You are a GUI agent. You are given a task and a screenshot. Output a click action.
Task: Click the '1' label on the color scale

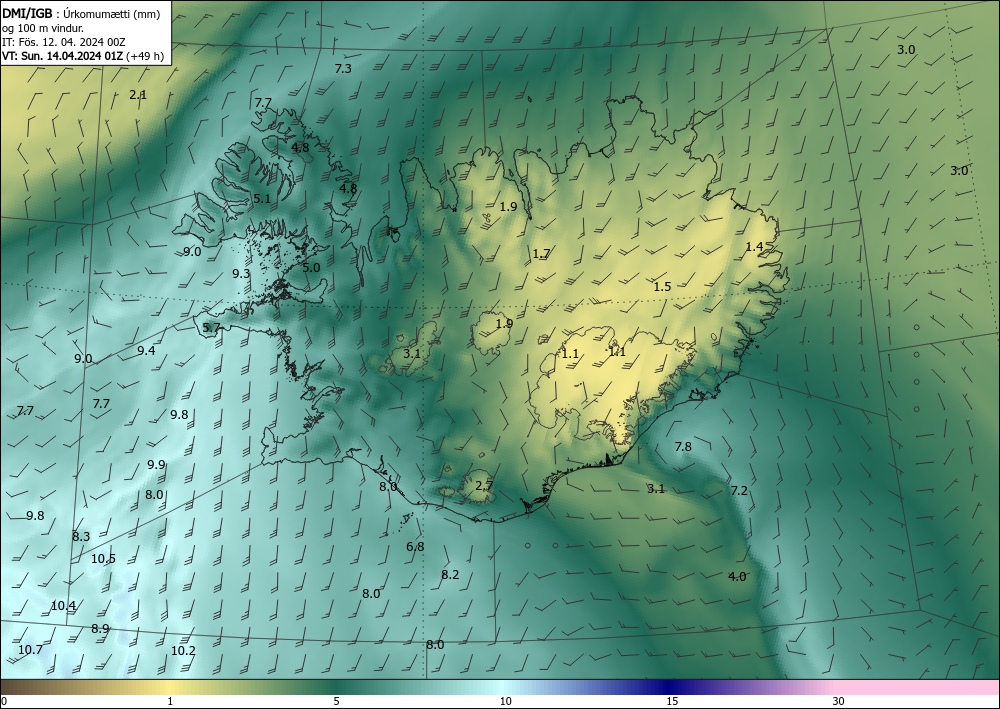(170, 702)
